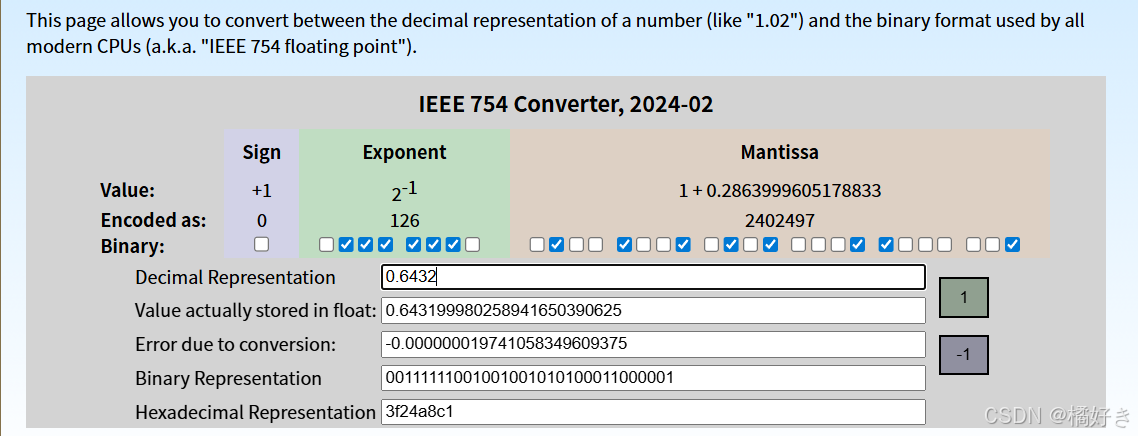
Task: Uncheck the eighth mantissa bit checkbox
Action: click(682, 244)
